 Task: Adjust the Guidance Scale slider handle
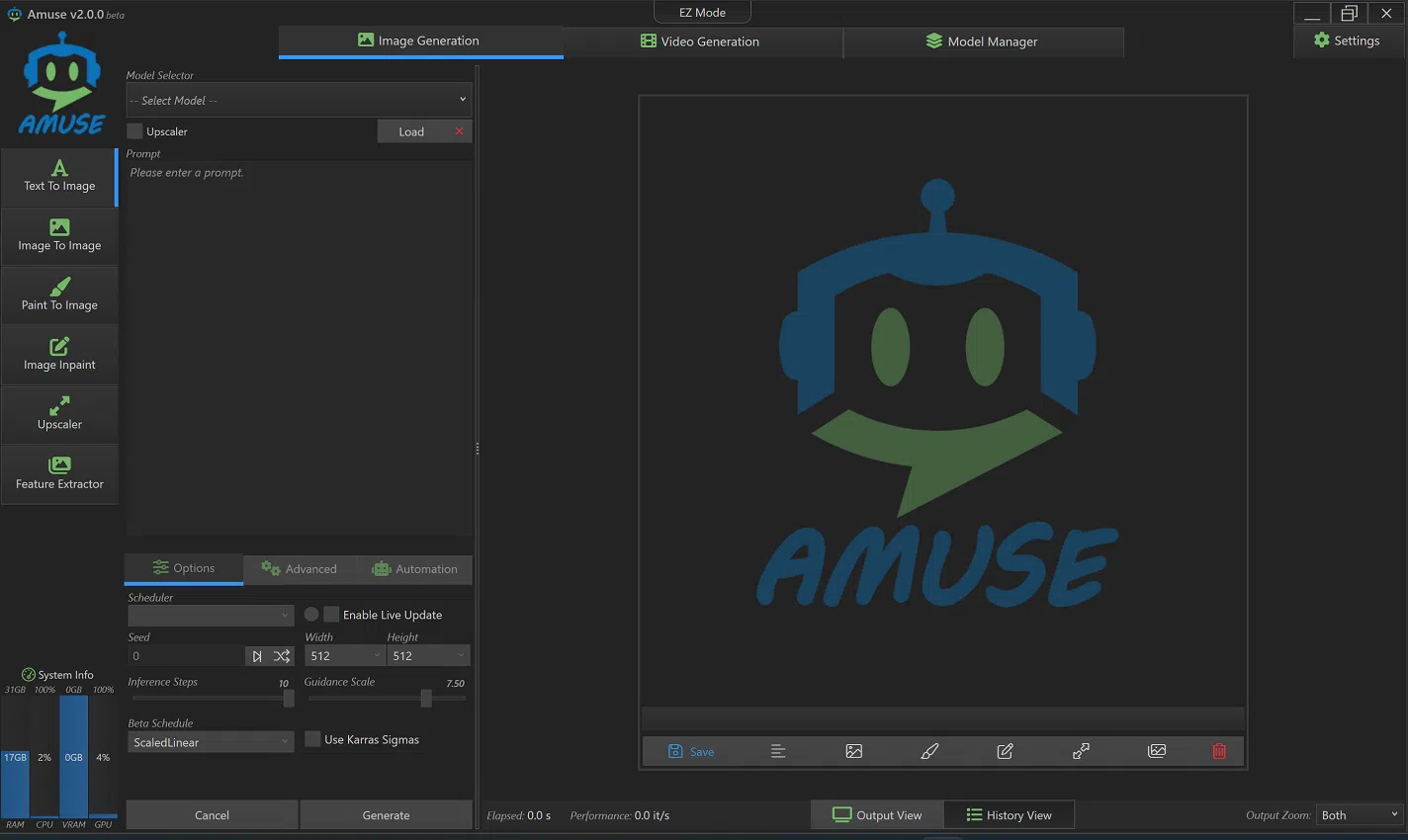[x=426, y=698]
